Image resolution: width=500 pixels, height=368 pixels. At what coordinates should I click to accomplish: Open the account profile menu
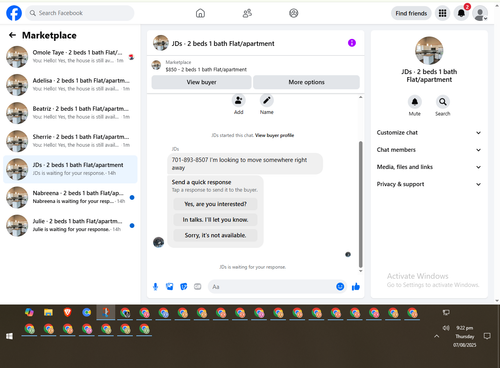point(480,14)
